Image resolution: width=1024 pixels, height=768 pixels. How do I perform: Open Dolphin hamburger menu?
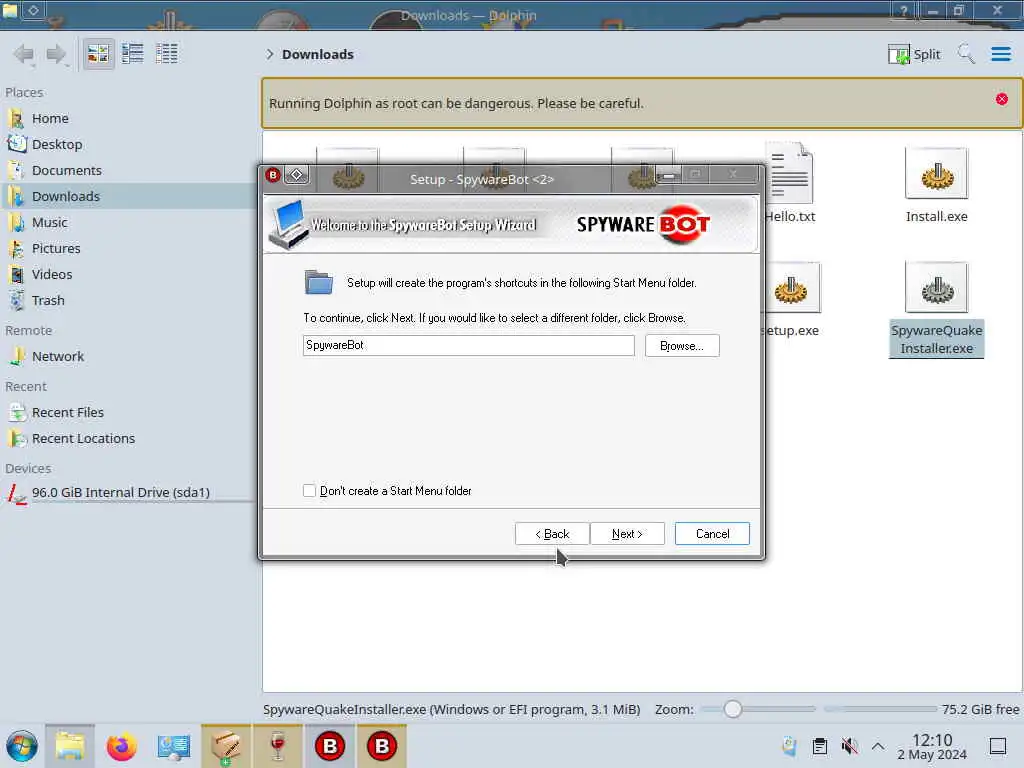pyautogui.click(x=1000, y=54)
